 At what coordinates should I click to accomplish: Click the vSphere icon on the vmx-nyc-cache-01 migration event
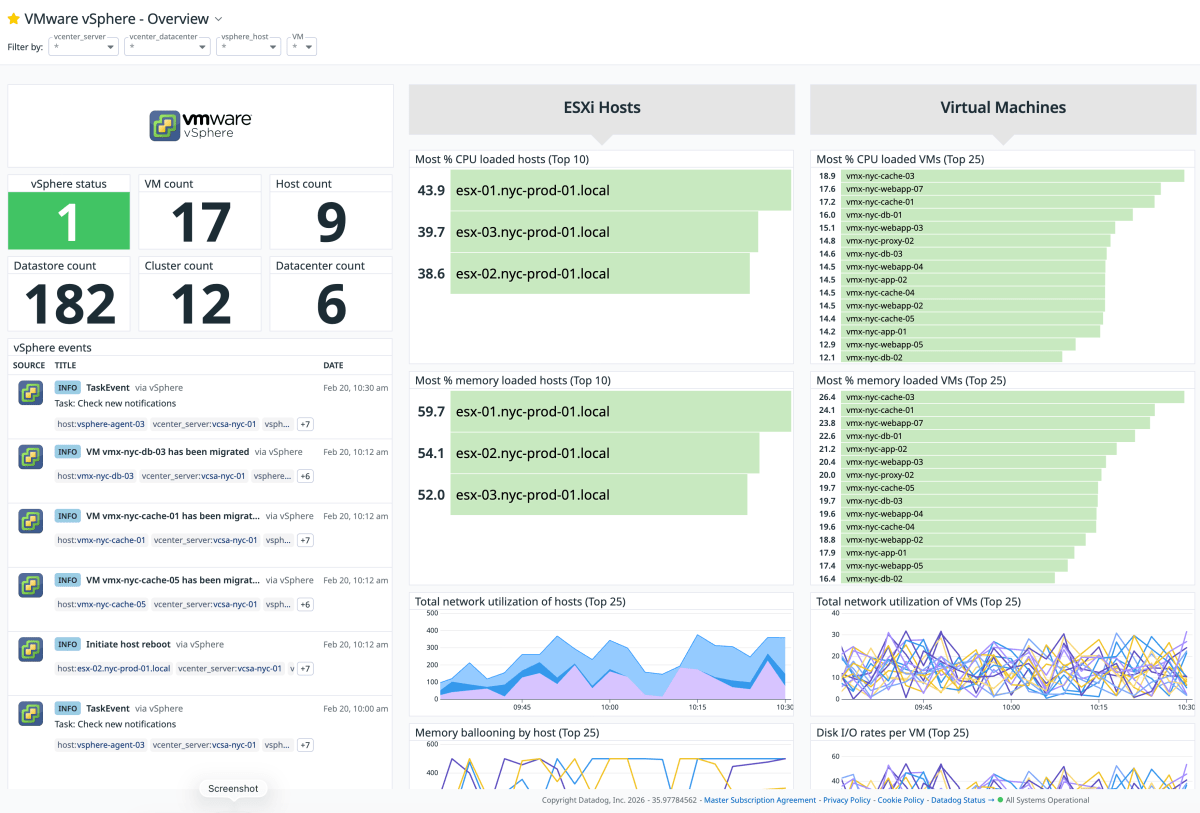pos(30,521)
